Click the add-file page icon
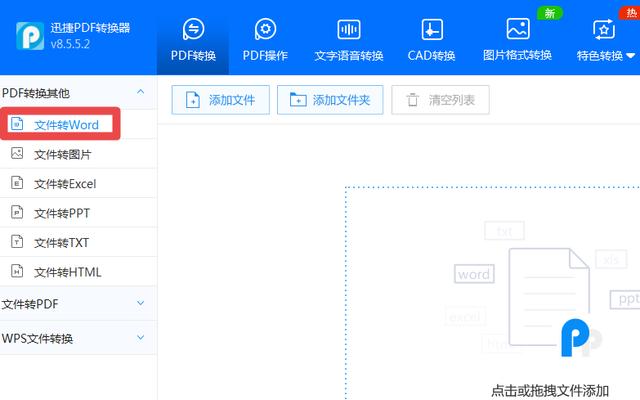This screenshot has width=640, height=400. [193, 100]
